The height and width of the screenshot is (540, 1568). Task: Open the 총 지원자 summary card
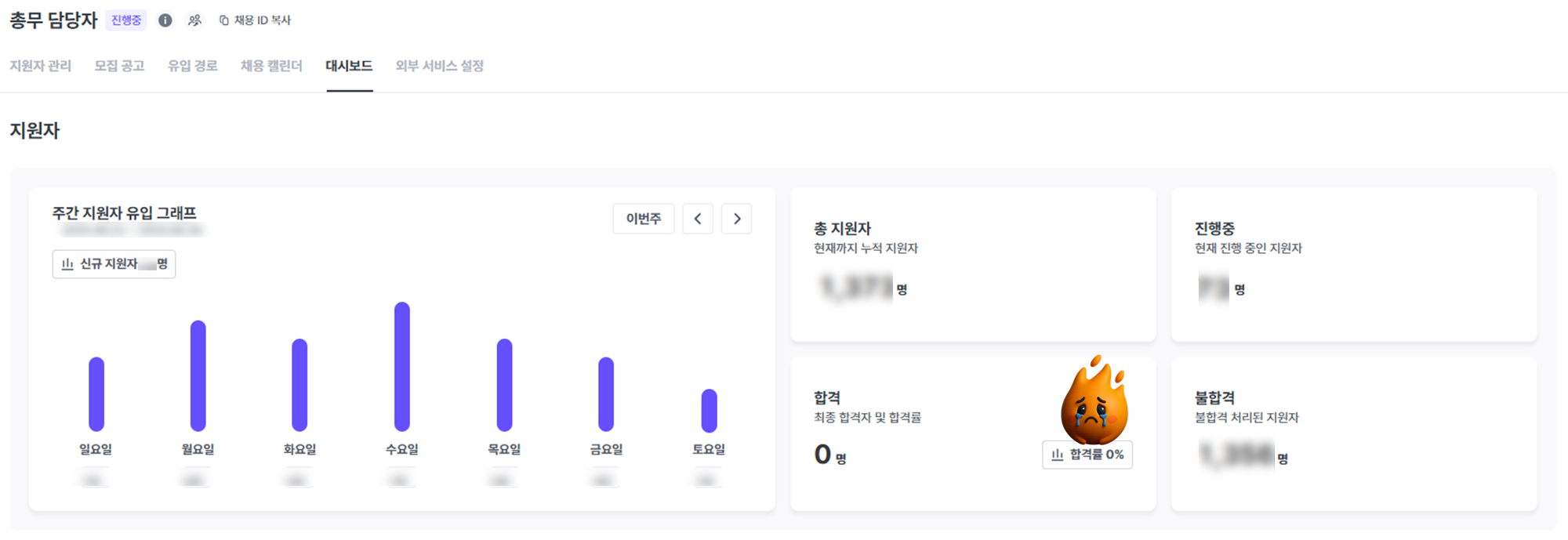pos(973,264)
